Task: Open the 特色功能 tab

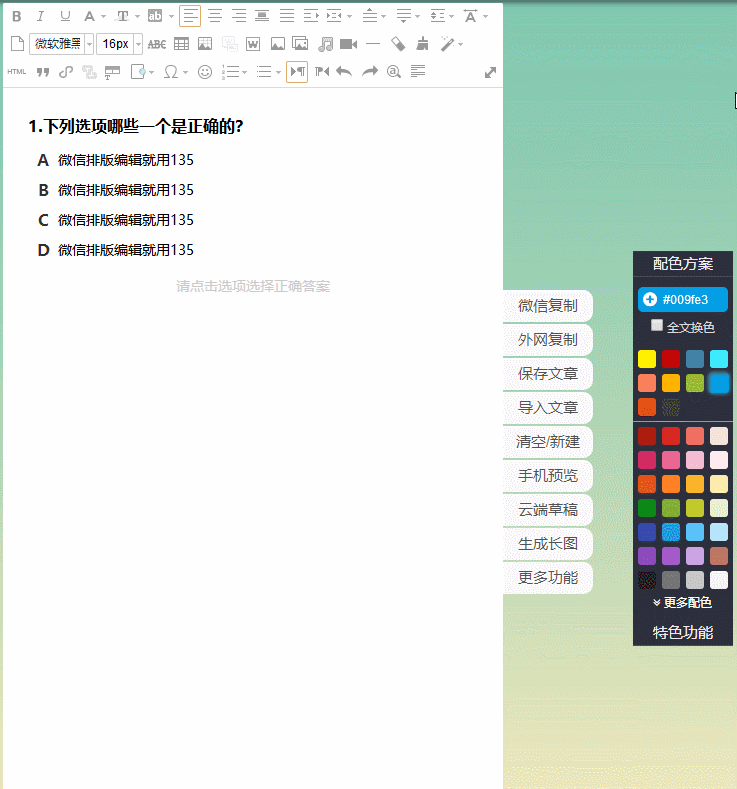Action: (683, 632)
